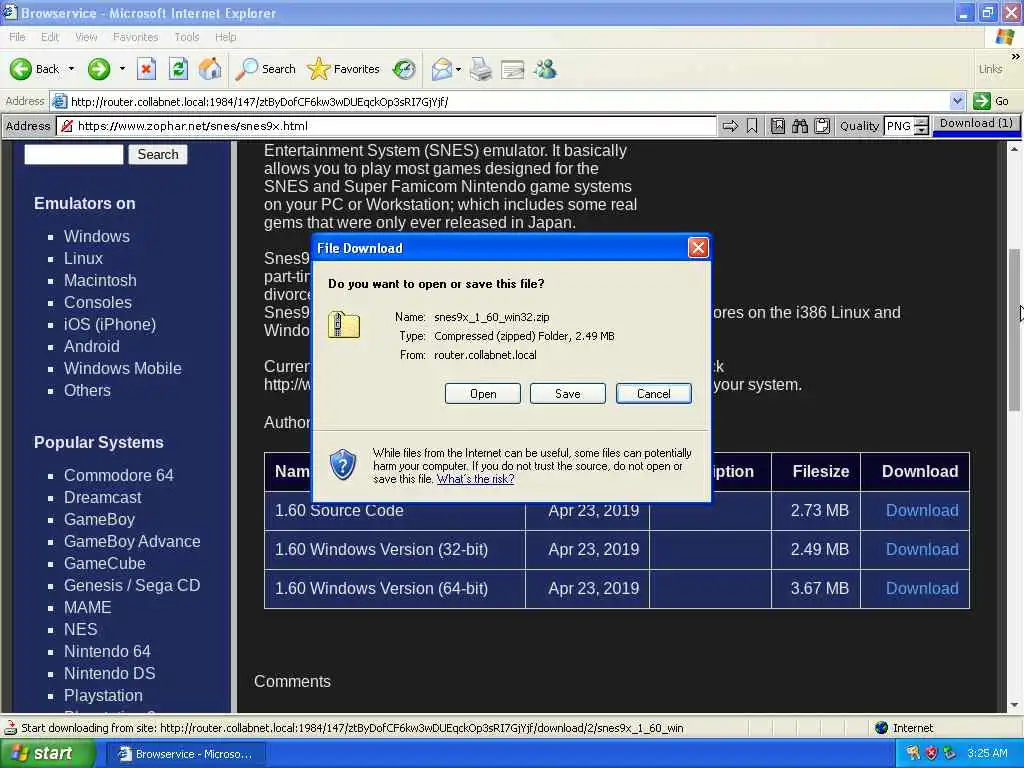
Task: Open the Messenger people icon
Action: [545, 69]
